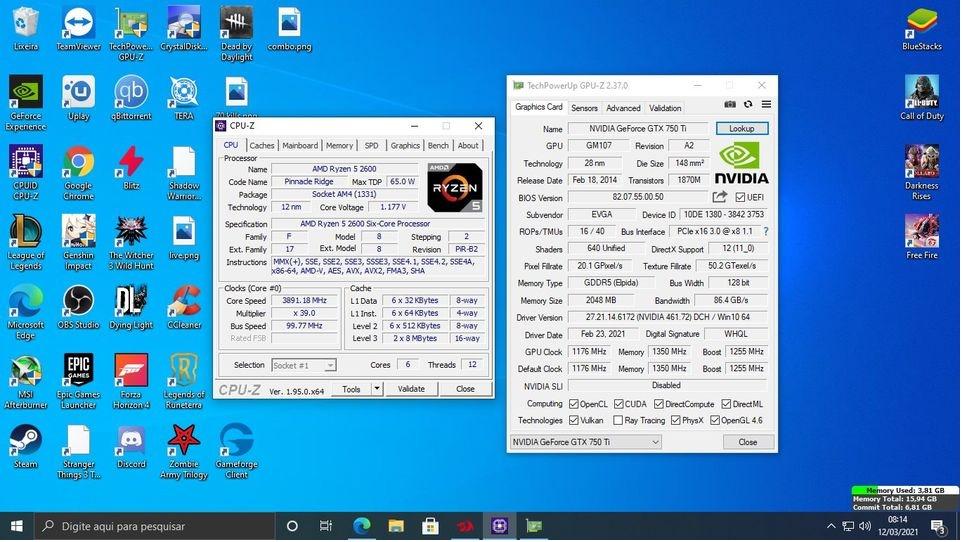The height and width of the screenshot is (542, 963).
Task: Click the BIOS share/export icon in GPU-Z
Action: [720, 197]
